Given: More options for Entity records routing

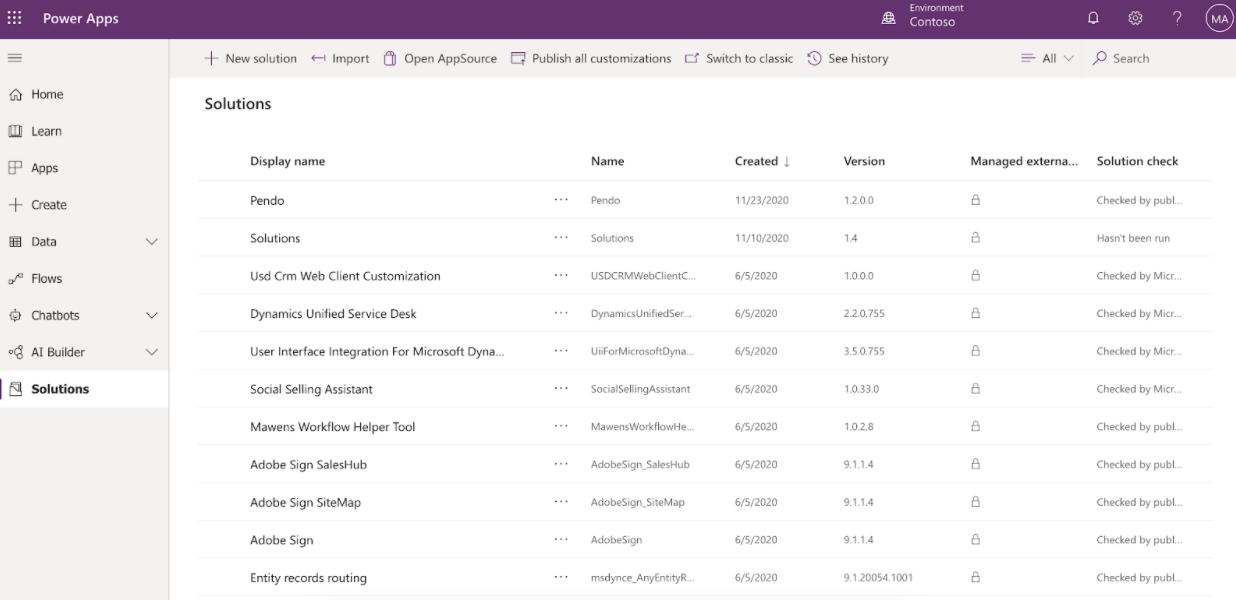Looking at the screenshot, I should [561, 577].
